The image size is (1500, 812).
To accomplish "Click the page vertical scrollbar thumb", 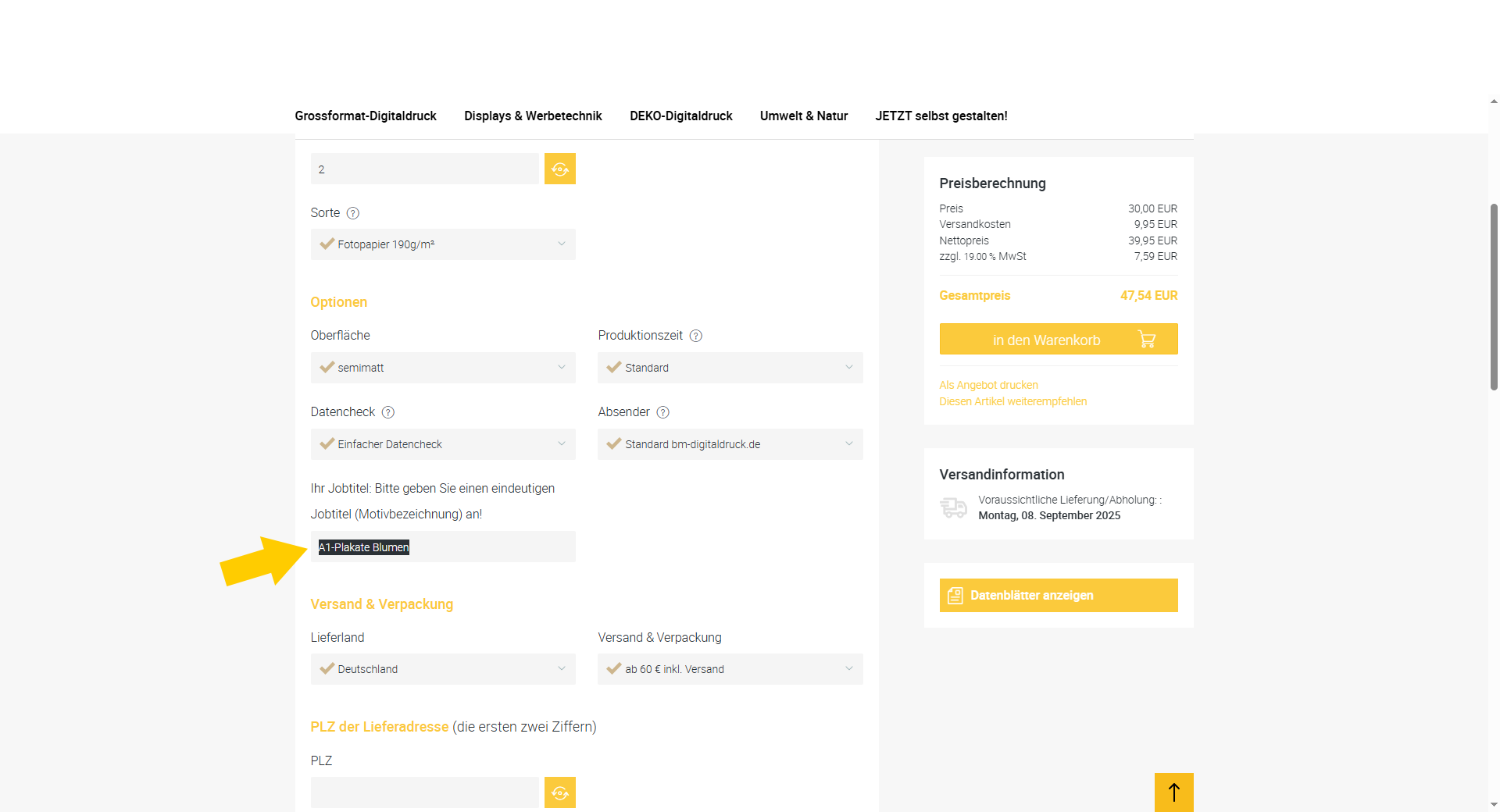I will point(1494,297).
